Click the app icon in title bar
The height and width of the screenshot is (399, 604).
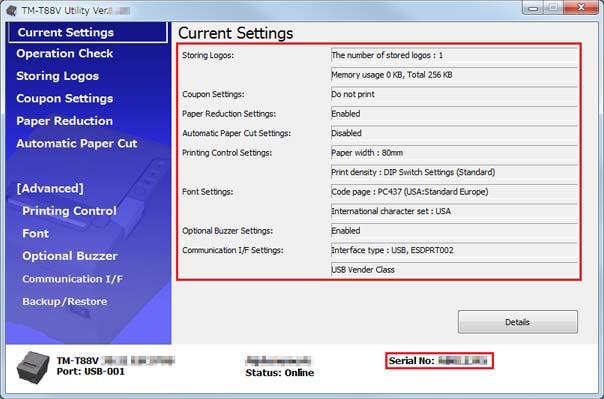pos(12,10)
